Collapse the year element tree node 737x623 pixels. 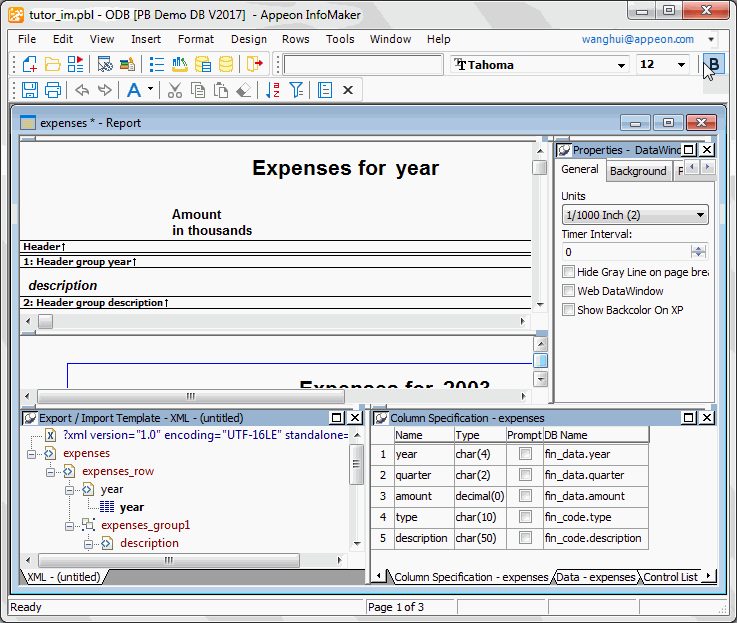[x=69, y=490]
